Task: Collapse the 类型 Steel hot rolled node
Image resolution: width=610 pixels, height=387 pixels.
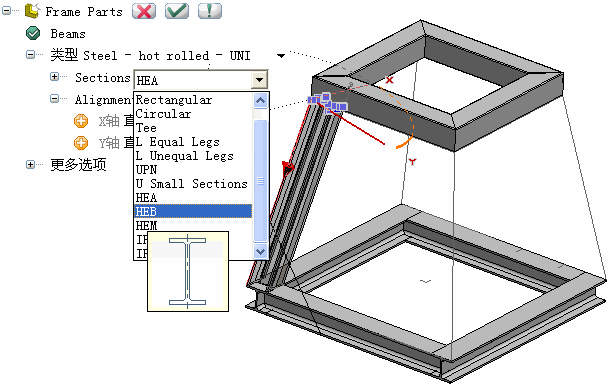Action: [x=30, y=55]
